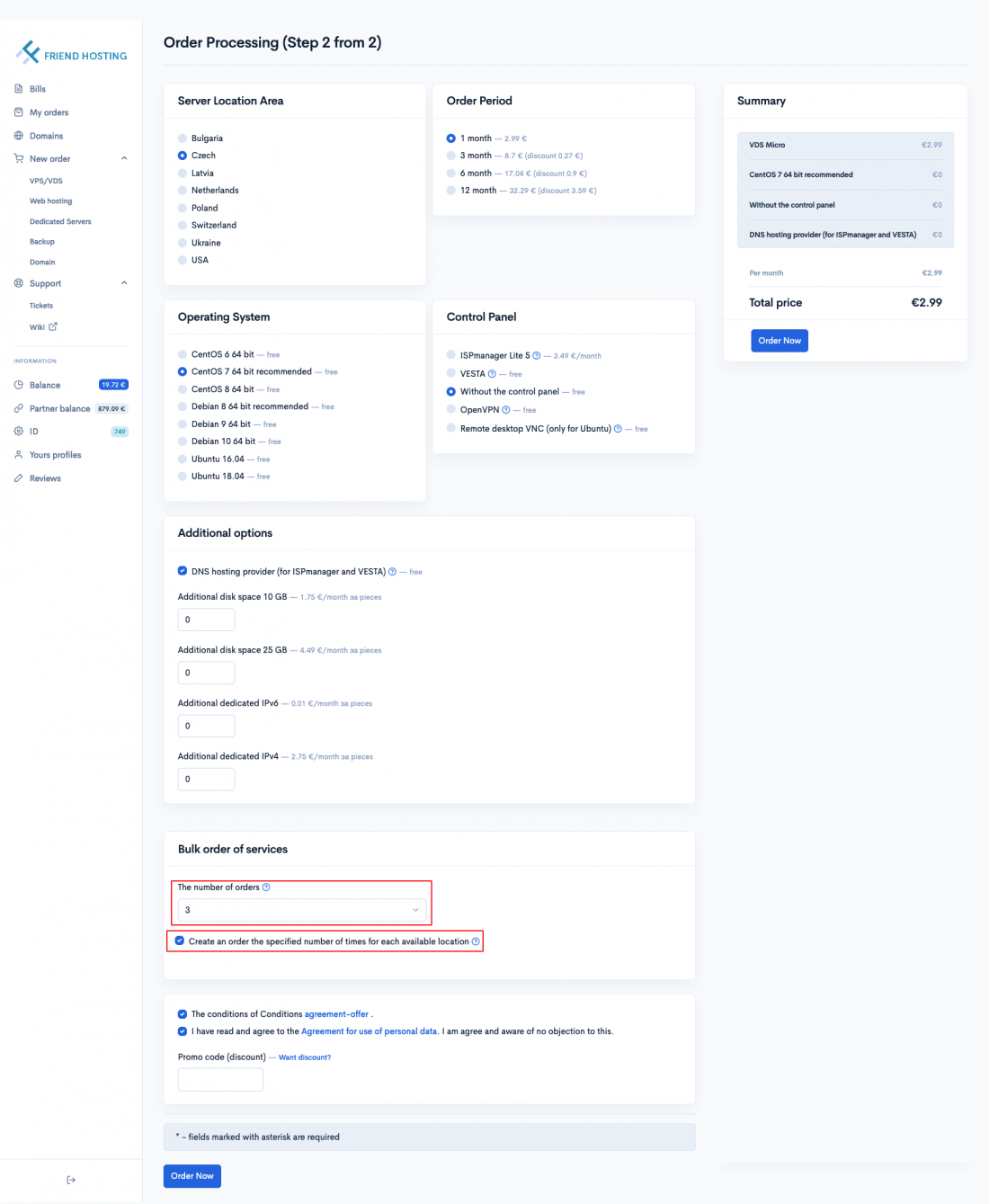
Task: Open the help icon next to VESTA
Action: (492, 374)
